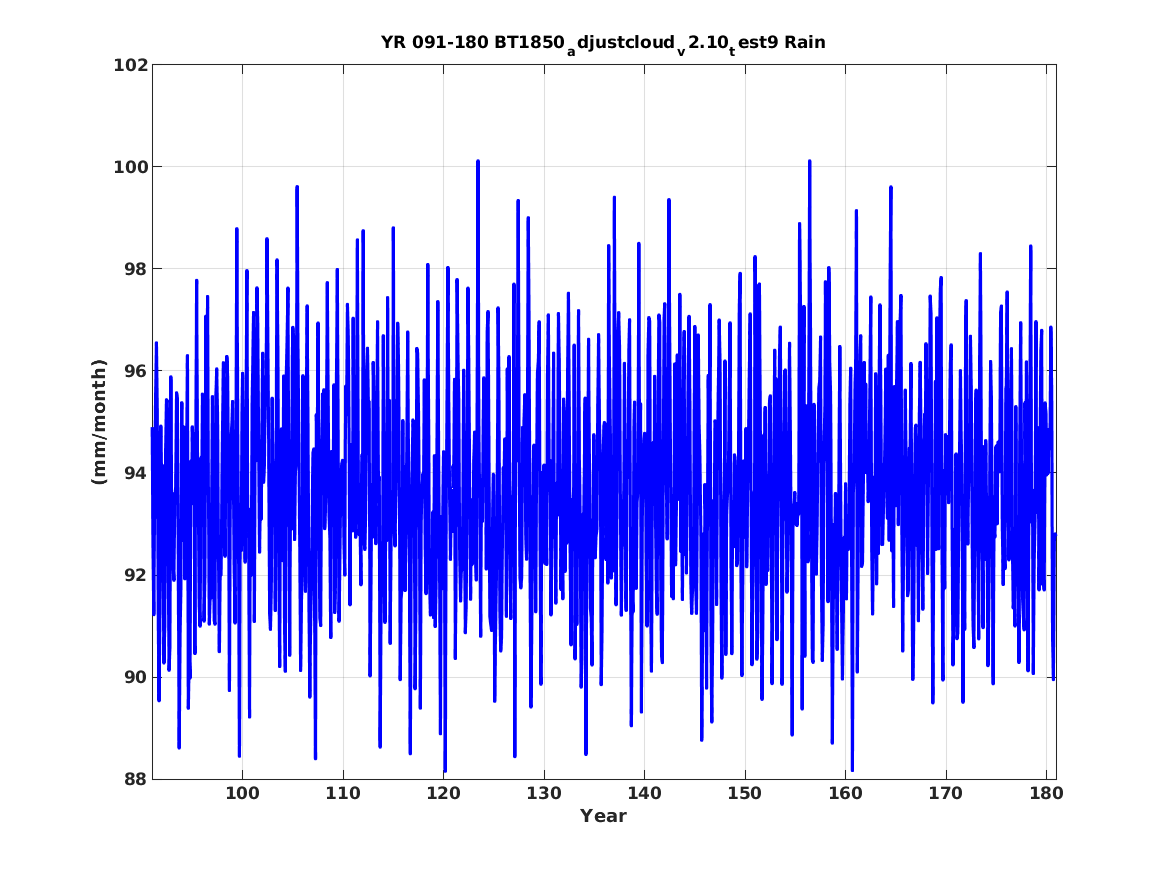1167x875 pixels.
Task: Click the y-axis tick label 98
Action: coord(136,269)
